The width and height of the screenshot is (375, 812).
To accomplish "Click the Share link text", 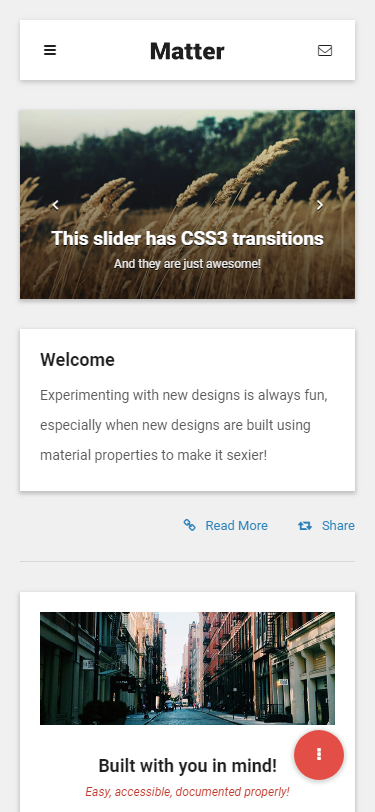I will coord(338,526).
